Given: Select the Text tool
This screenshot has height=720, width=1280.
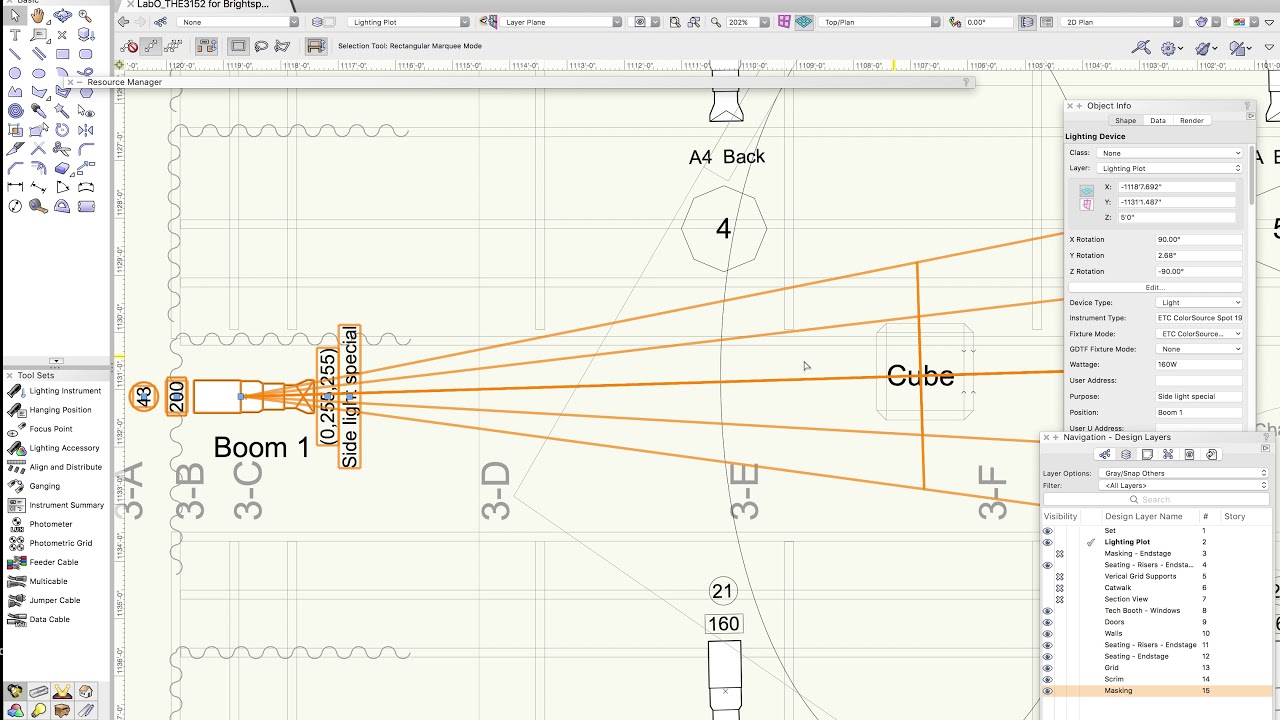Looking at the screenshot, I should [x=15, y=35].
